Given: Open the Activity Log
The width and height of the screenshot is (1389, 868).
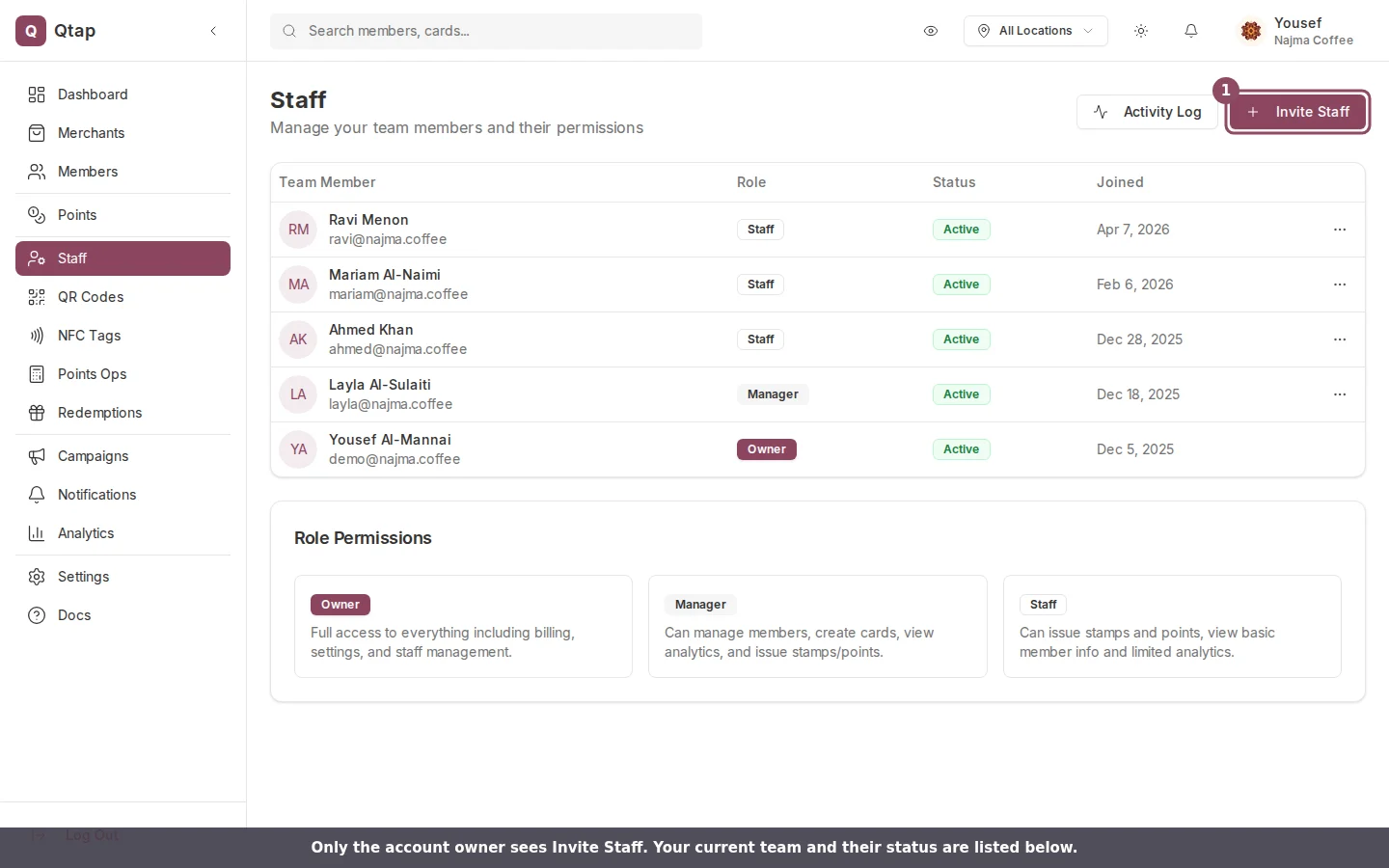Looking at the screenshot, I should [1147, 112].
